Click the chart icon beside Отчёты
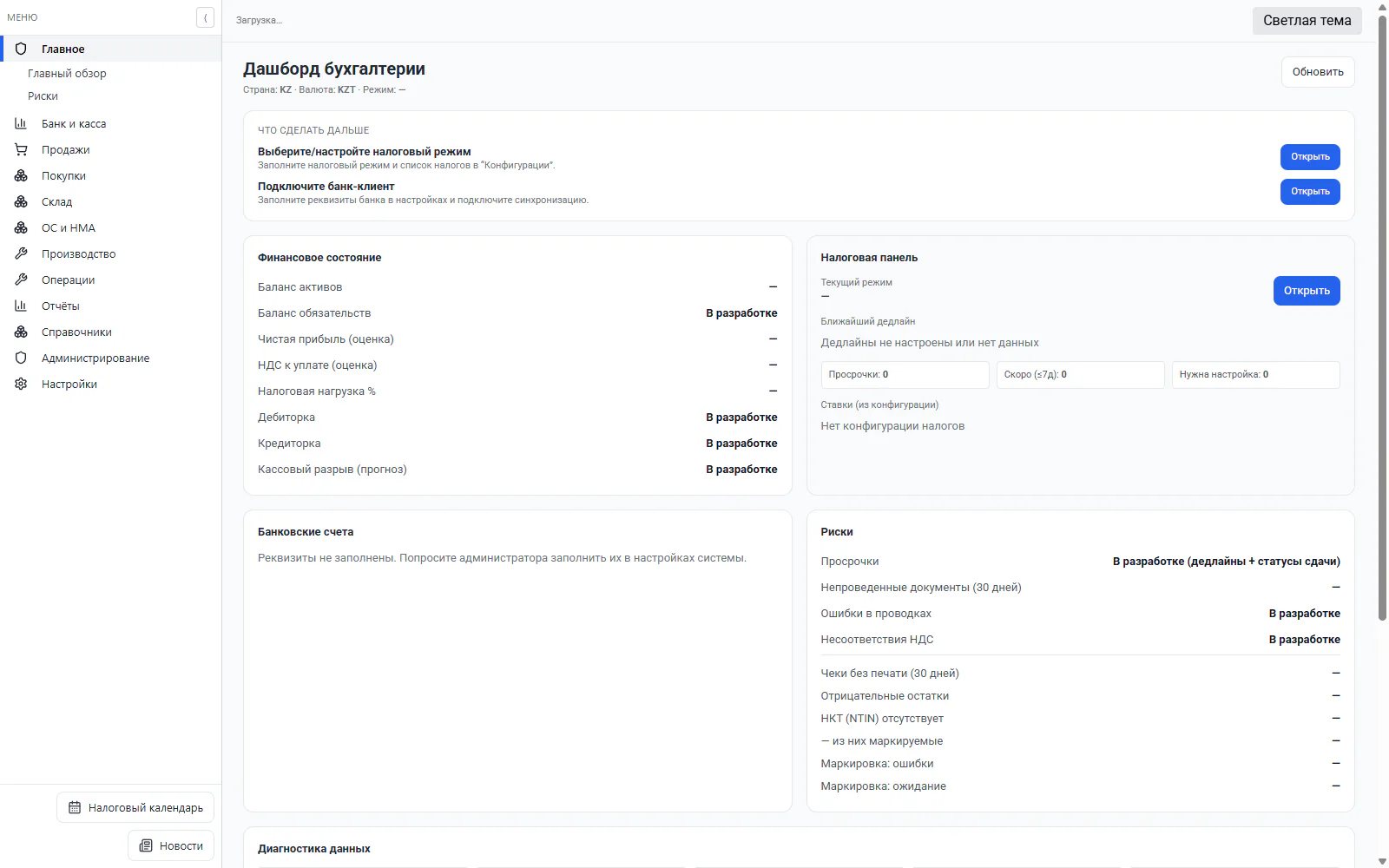The height and width of the screenshot is (868, 1389). (x=21, y=306)
